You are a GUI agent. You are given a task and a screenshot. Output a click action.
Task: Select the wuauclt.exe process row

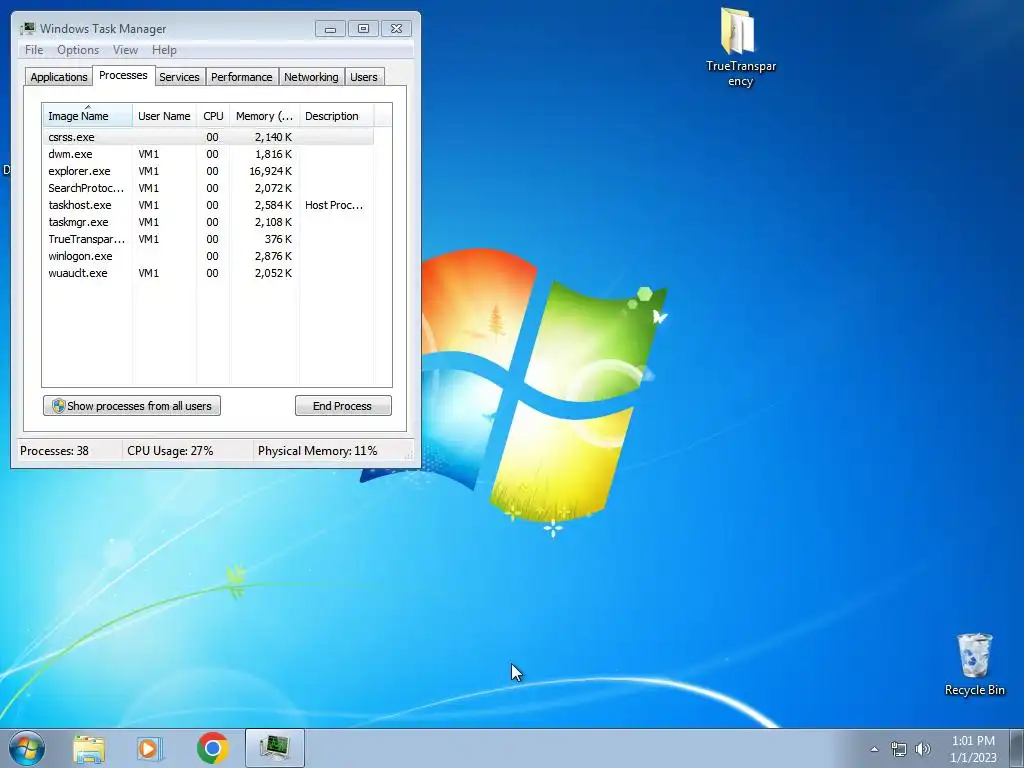click(208, 273)
